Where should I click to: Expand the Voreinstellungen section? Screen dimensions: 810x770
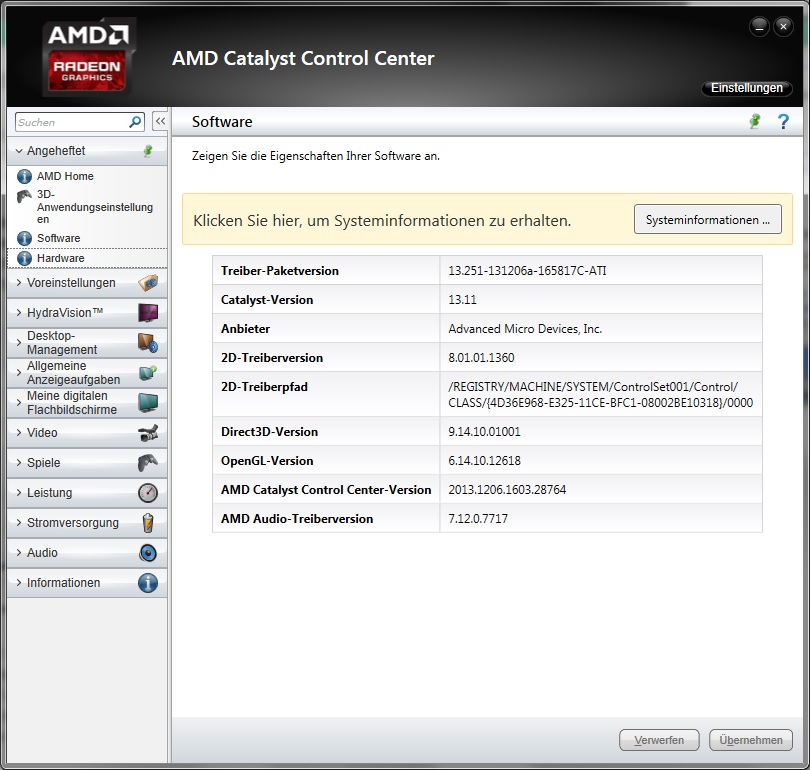click(19, 282)
